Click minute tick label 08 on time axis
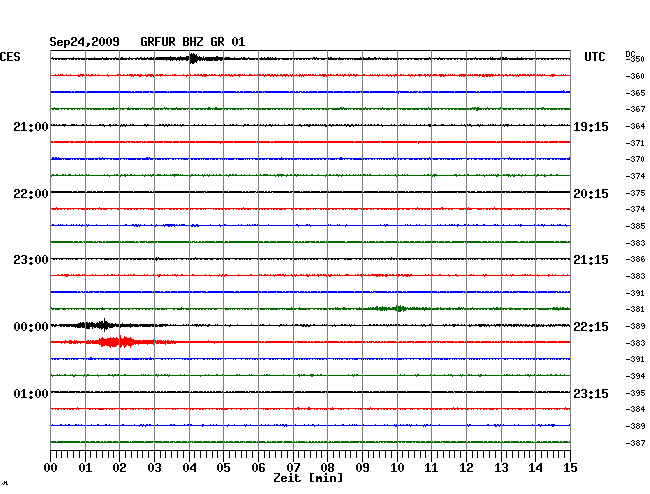This screenshot has height=494, width=650. [327, 467]
